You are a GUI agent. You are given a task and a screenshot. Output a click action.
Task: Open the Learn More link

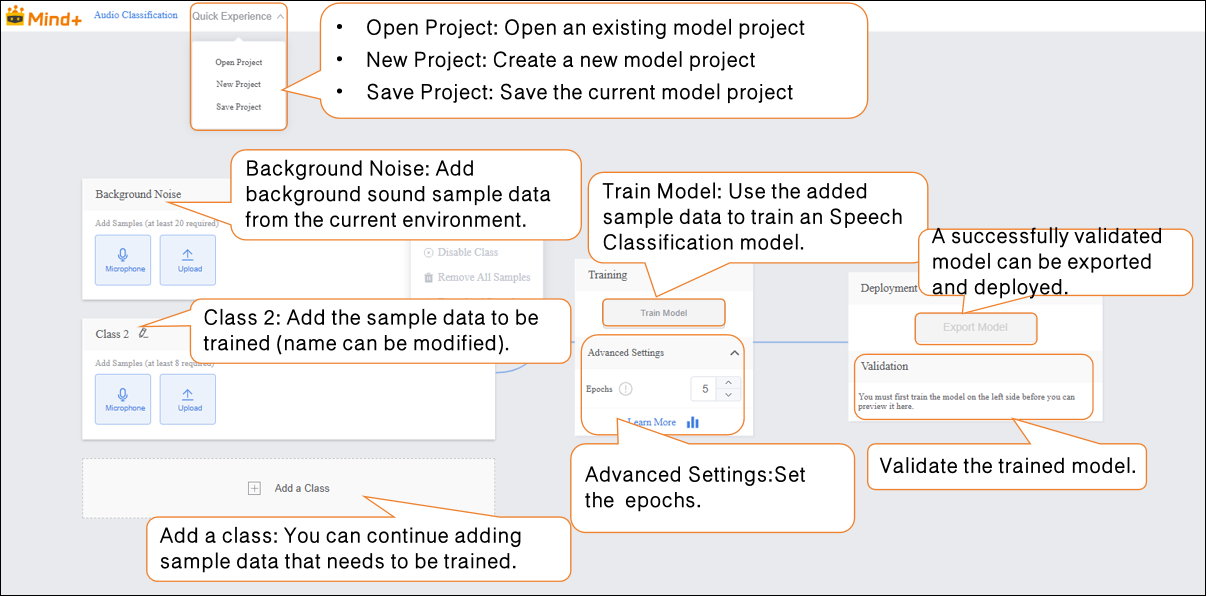(x=655, y=422)
